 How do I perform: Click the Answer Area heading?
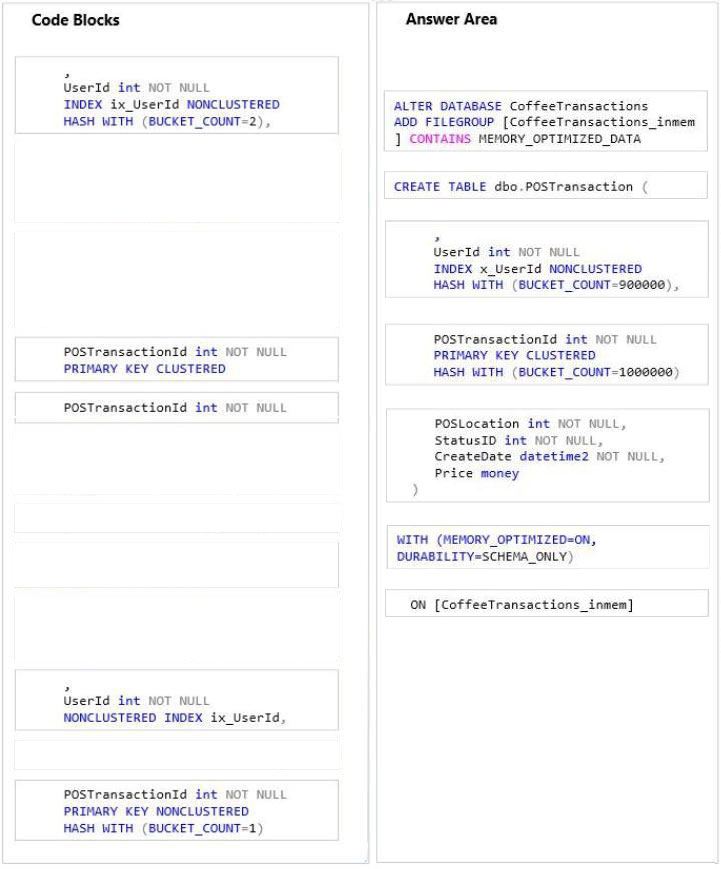click(451, 19)
